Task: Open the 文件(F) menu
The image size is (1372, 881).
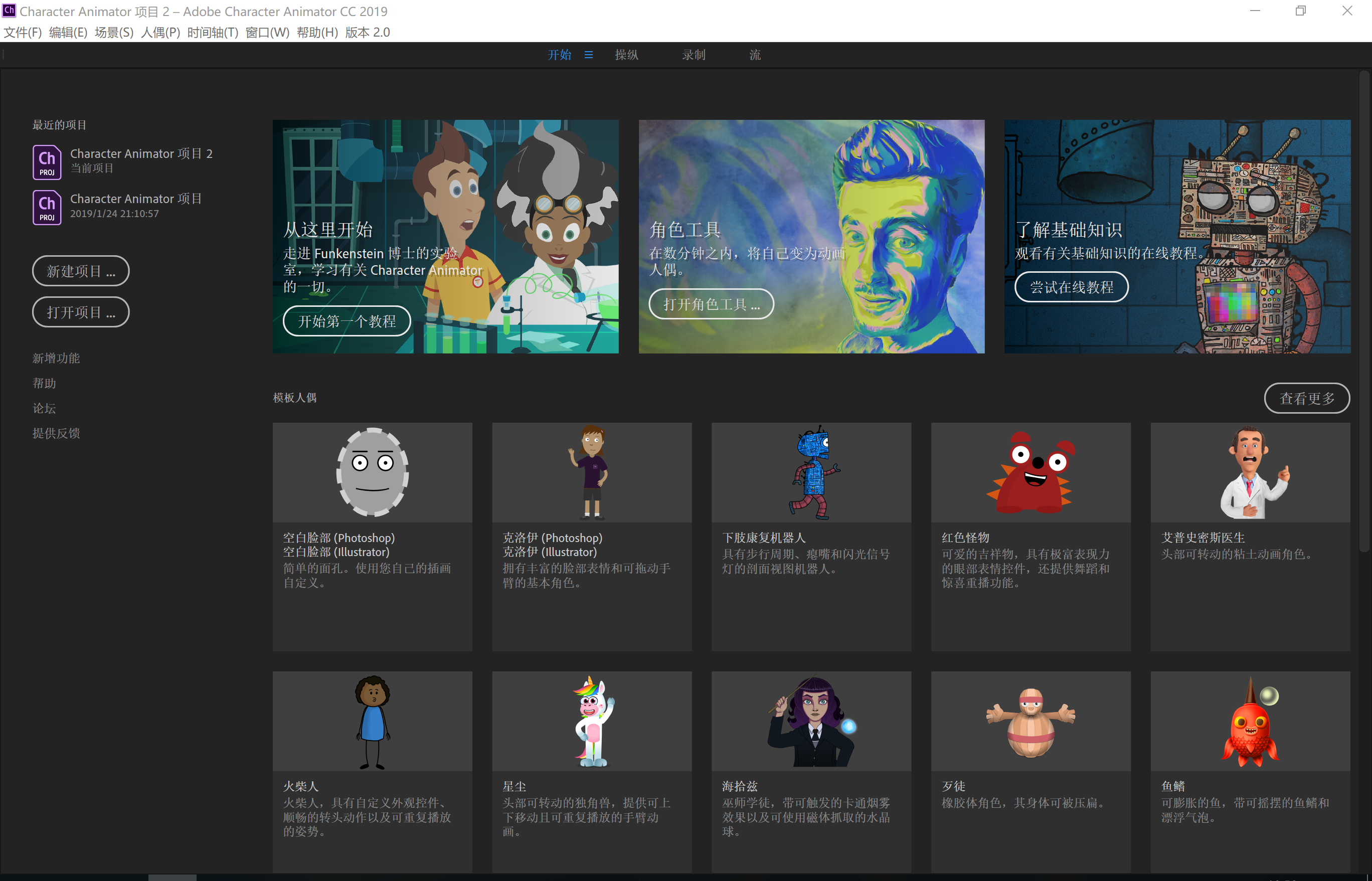Action: click(23, 32)
